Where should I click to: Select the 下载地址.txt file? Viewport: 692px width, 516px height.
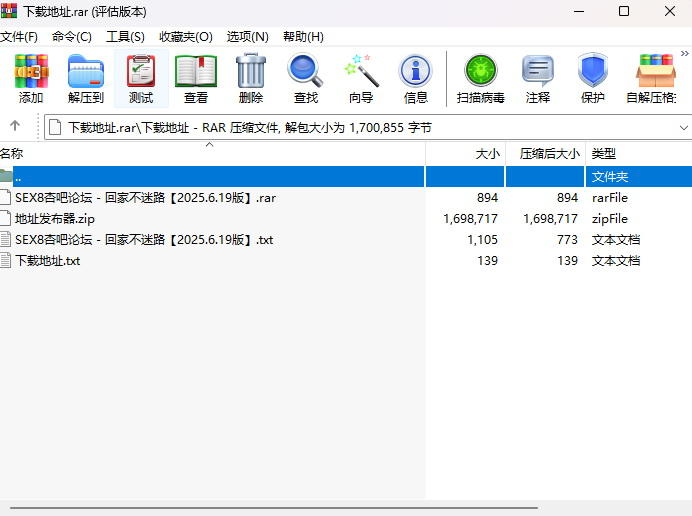point(47,261)
